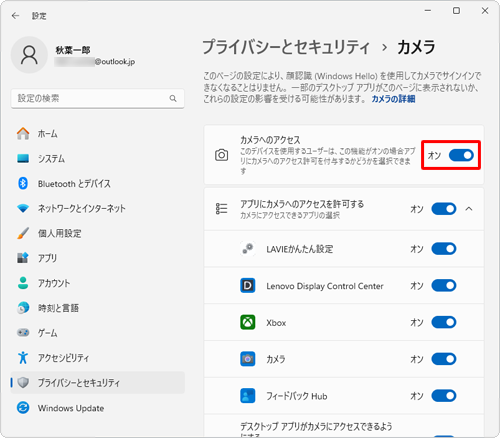Click the フィードバック Hub app icon
This screenshot has width=500, height=438.
248,396
